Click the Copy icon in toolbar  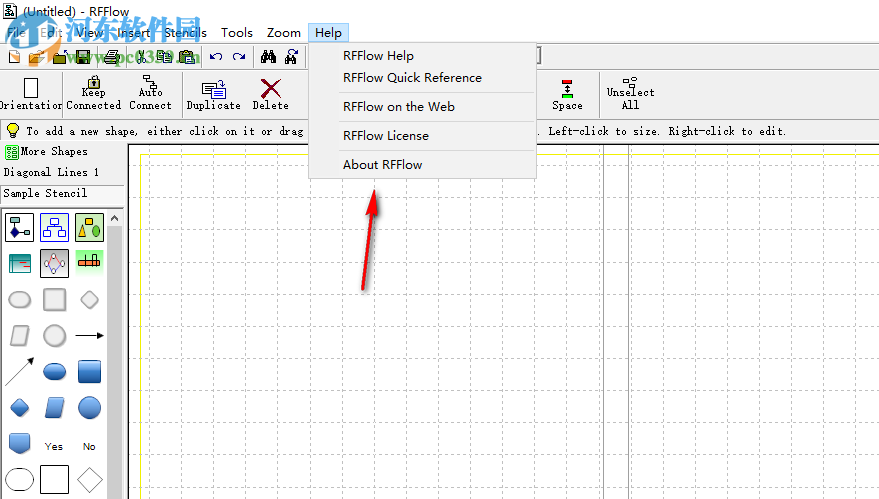pyautogui.click(x=164, y=57)
